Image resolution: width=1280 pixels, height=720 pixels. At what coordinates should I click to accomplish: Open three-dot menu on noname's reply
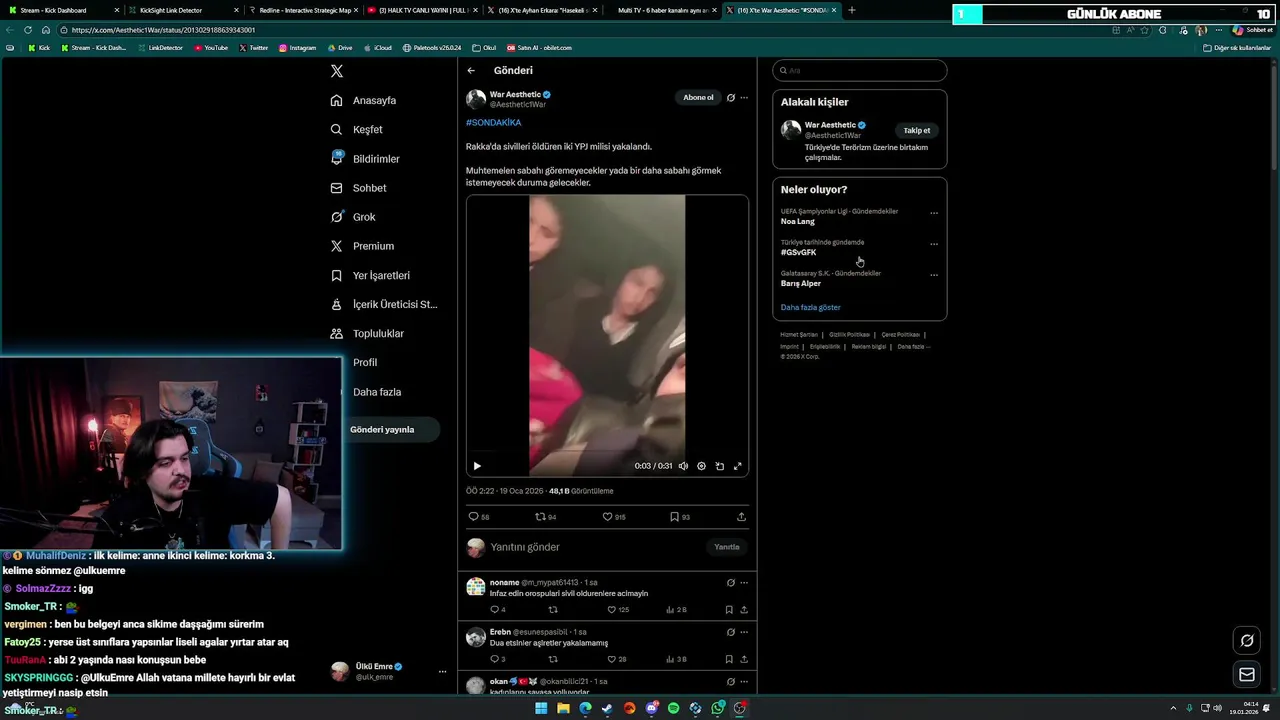[744, 583]
